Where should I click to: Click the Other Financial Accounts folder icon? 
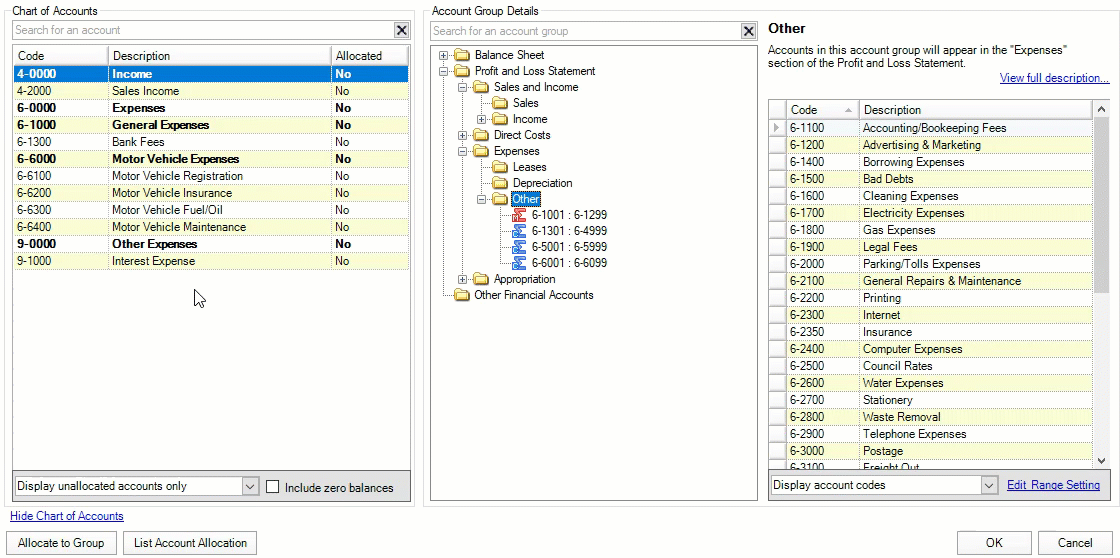pos(461,295)
